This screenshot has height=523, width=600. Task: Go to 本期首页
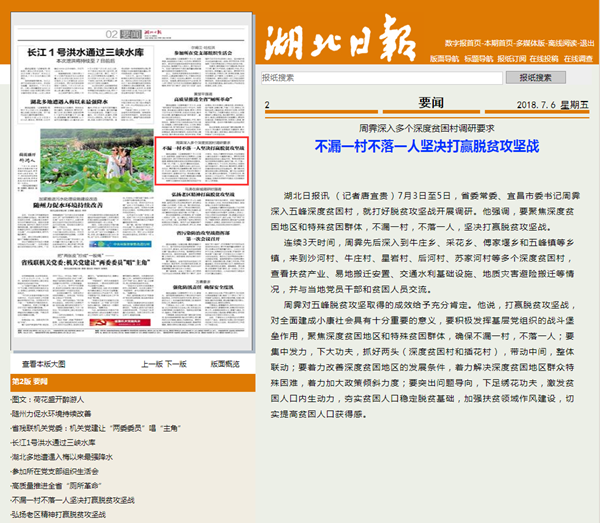pos(499,43)
